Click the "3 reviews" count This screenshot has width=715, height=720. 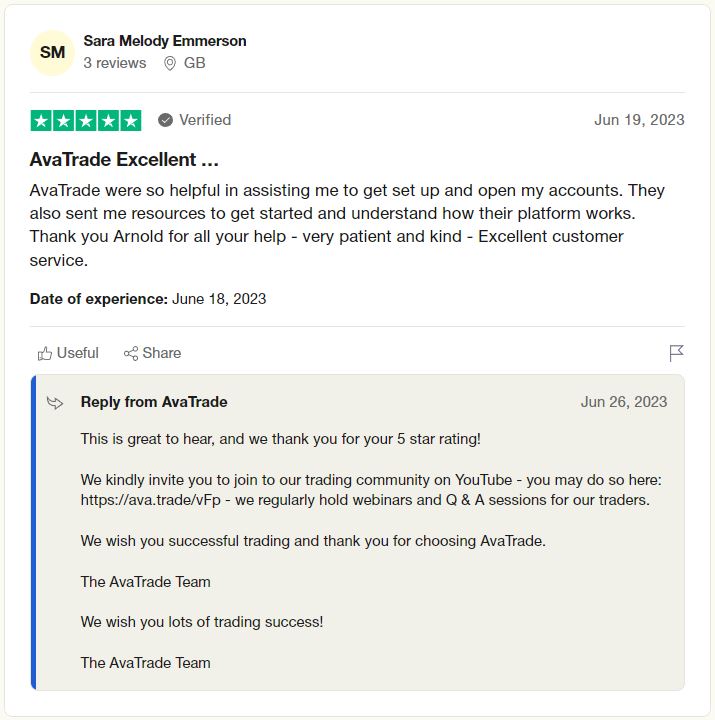(114, 63)
